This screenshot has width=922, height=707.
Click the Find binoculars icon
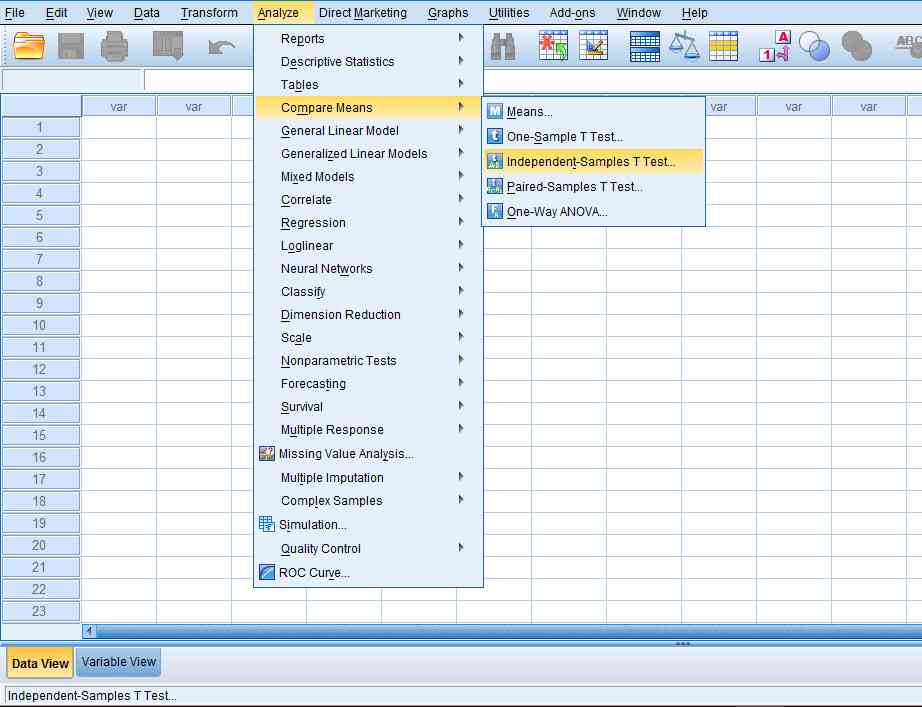click(503, 46)
